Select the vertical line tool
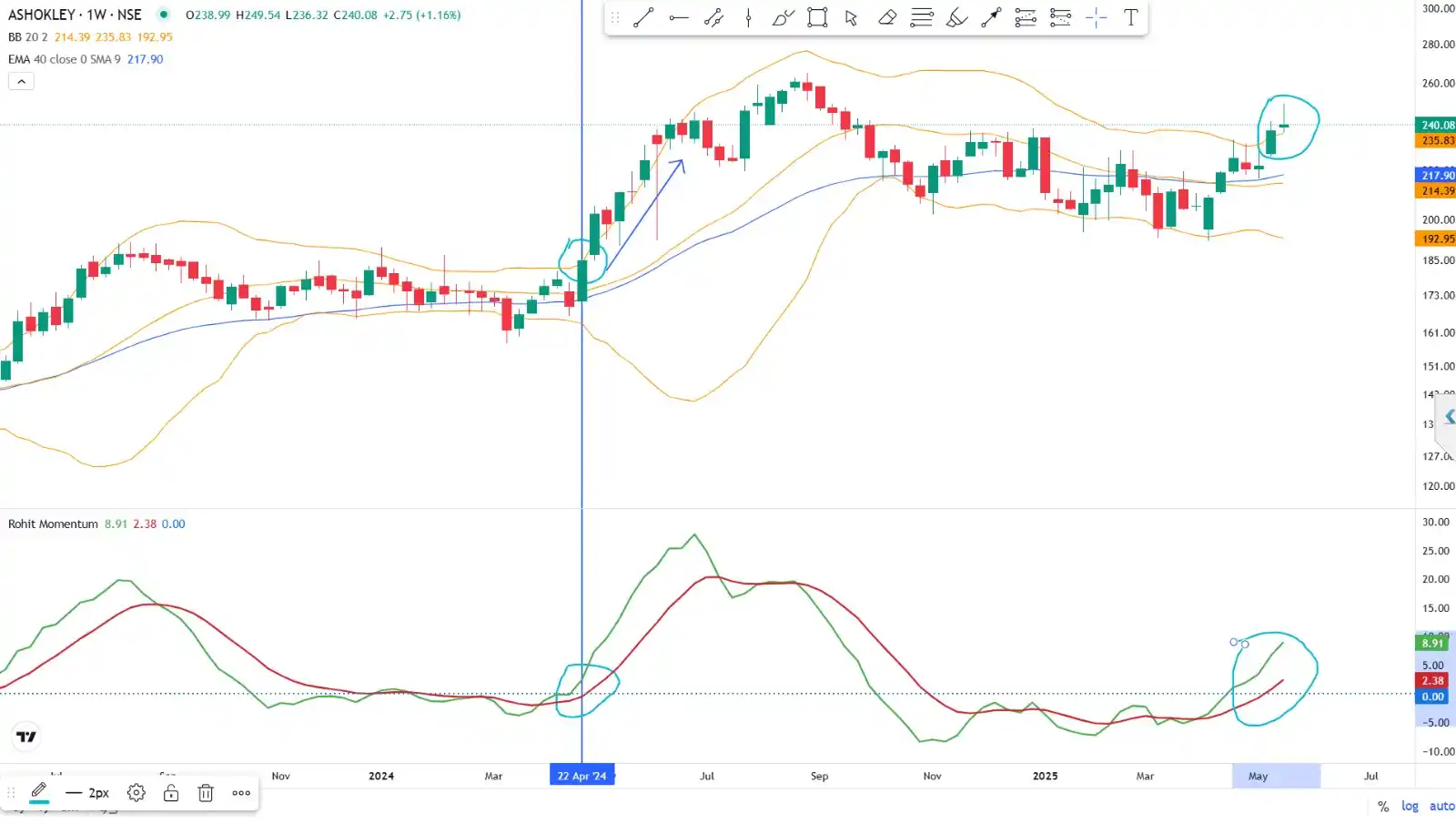Screen dimensions: 1456x824 coord(748,17)
